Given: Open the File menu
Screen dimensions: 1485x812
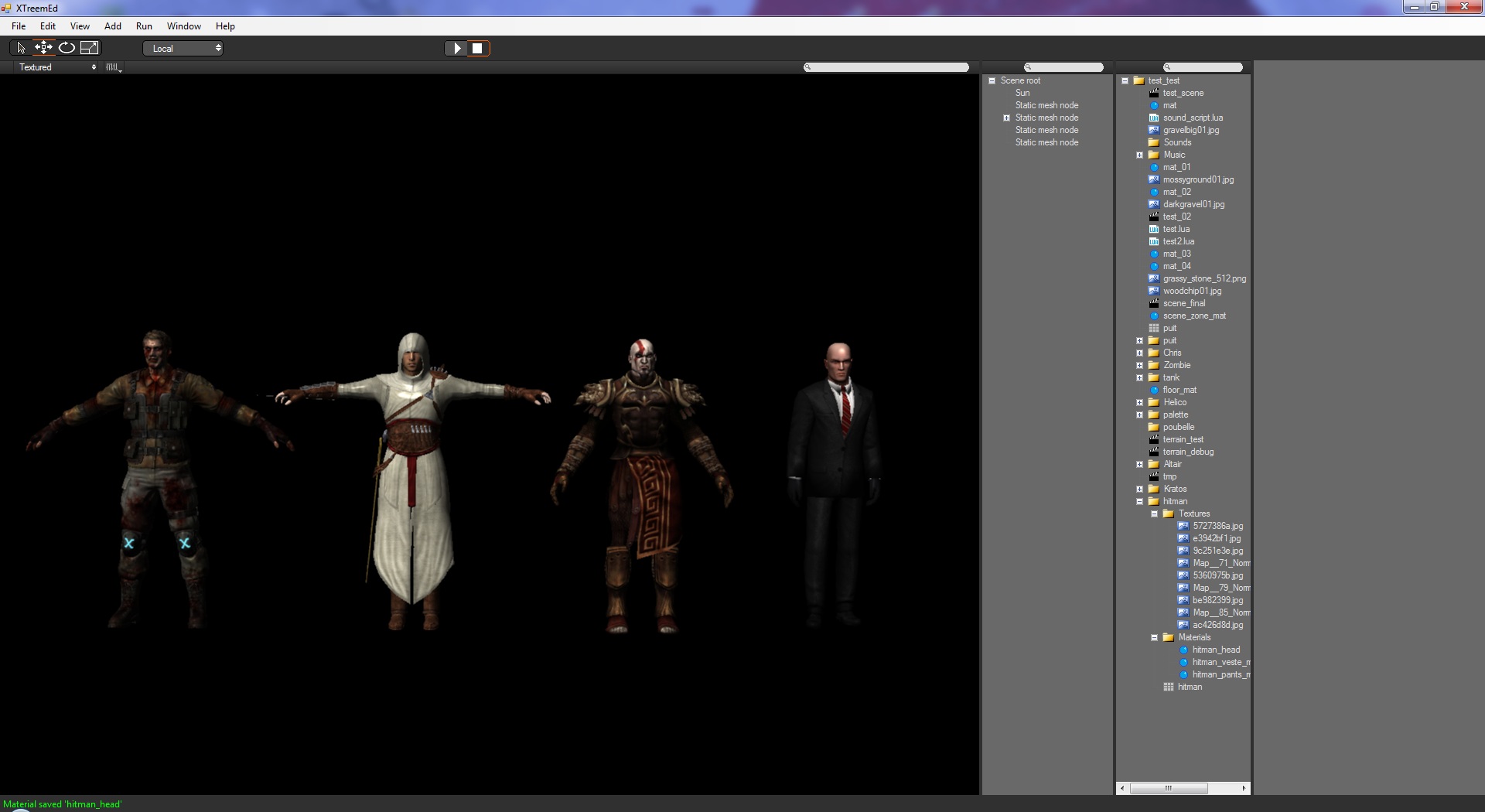Looking at the screenshot, I should tap(19, 26).
